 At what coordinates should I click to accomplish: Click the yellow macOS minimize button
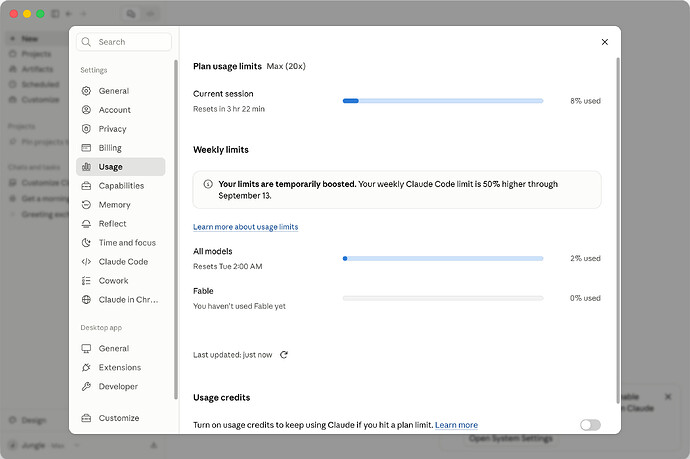pyautogui.click(x=27, y=14)
